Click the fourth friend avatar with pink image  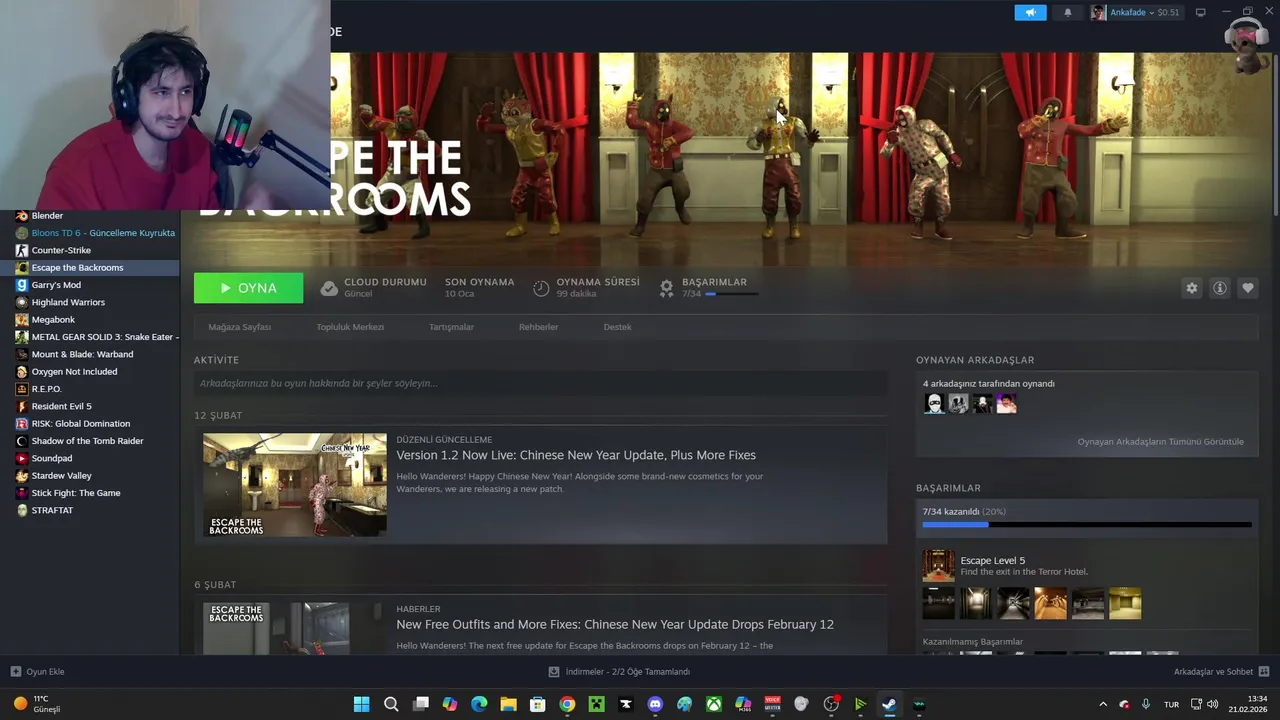pyautogui.click(x=1006, y=403)
